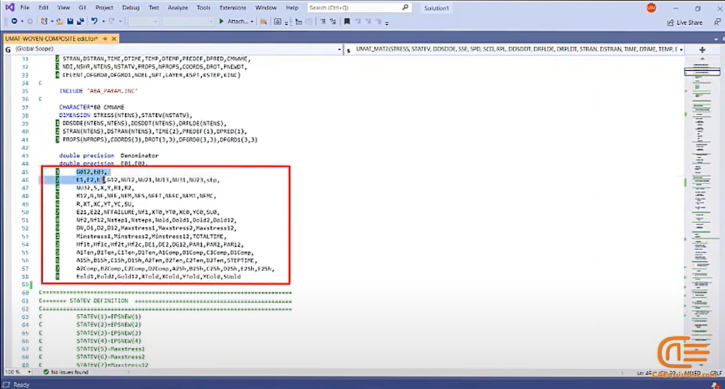Screen dimensions: 725x389
Task: Click the Live Share icon
Action: click(685, 22)
